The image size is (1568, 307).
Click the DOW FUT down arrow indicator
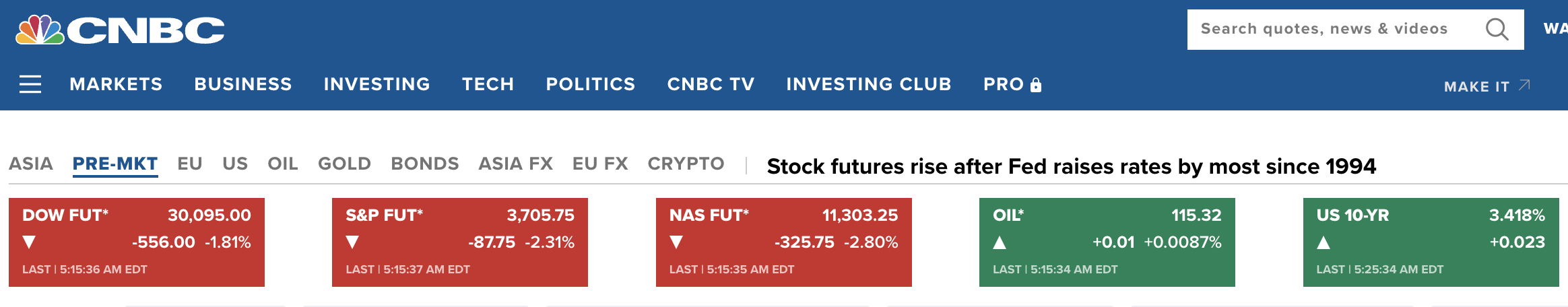29,242
